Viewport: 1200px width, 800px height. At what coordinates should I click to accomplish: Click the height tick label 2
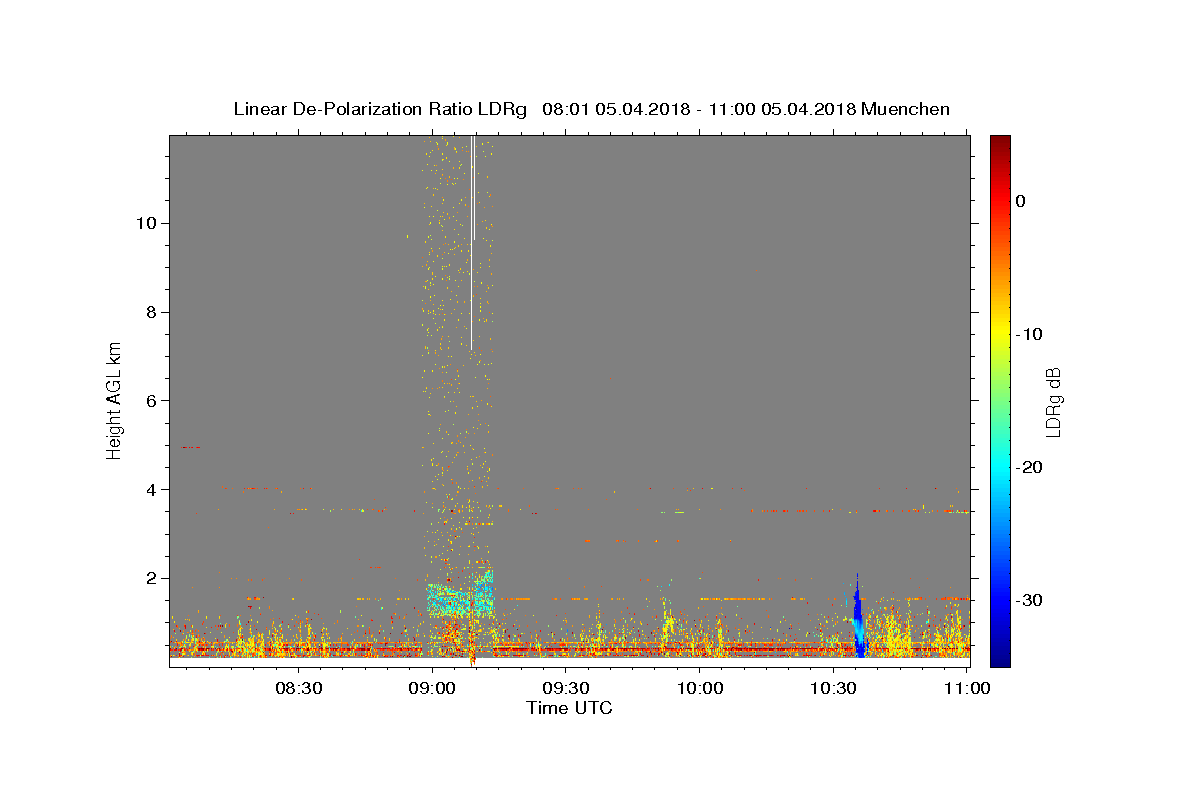(x=150, y=578)
